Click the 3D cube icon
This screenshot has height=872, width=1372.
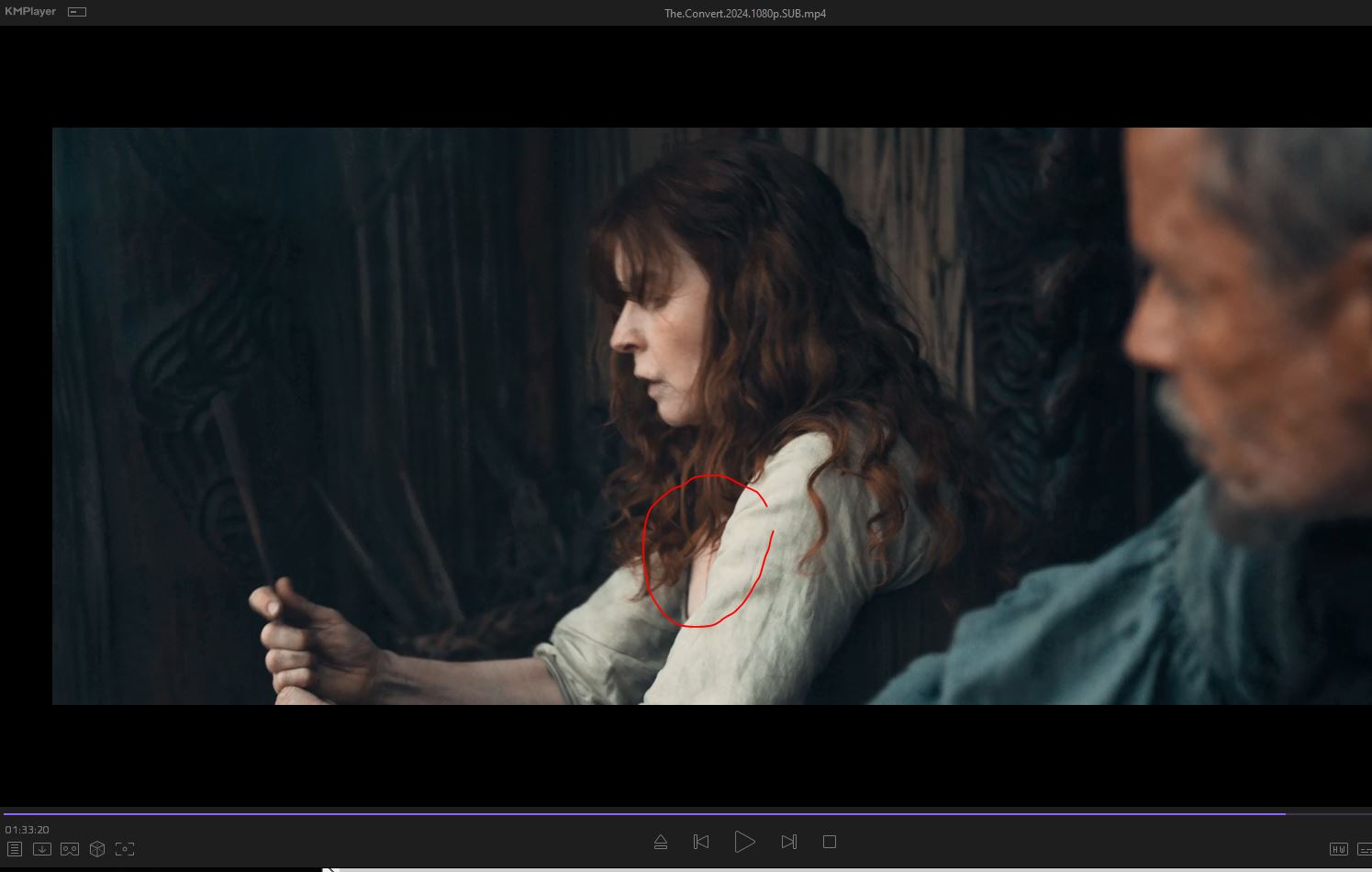tap(97, 849)
